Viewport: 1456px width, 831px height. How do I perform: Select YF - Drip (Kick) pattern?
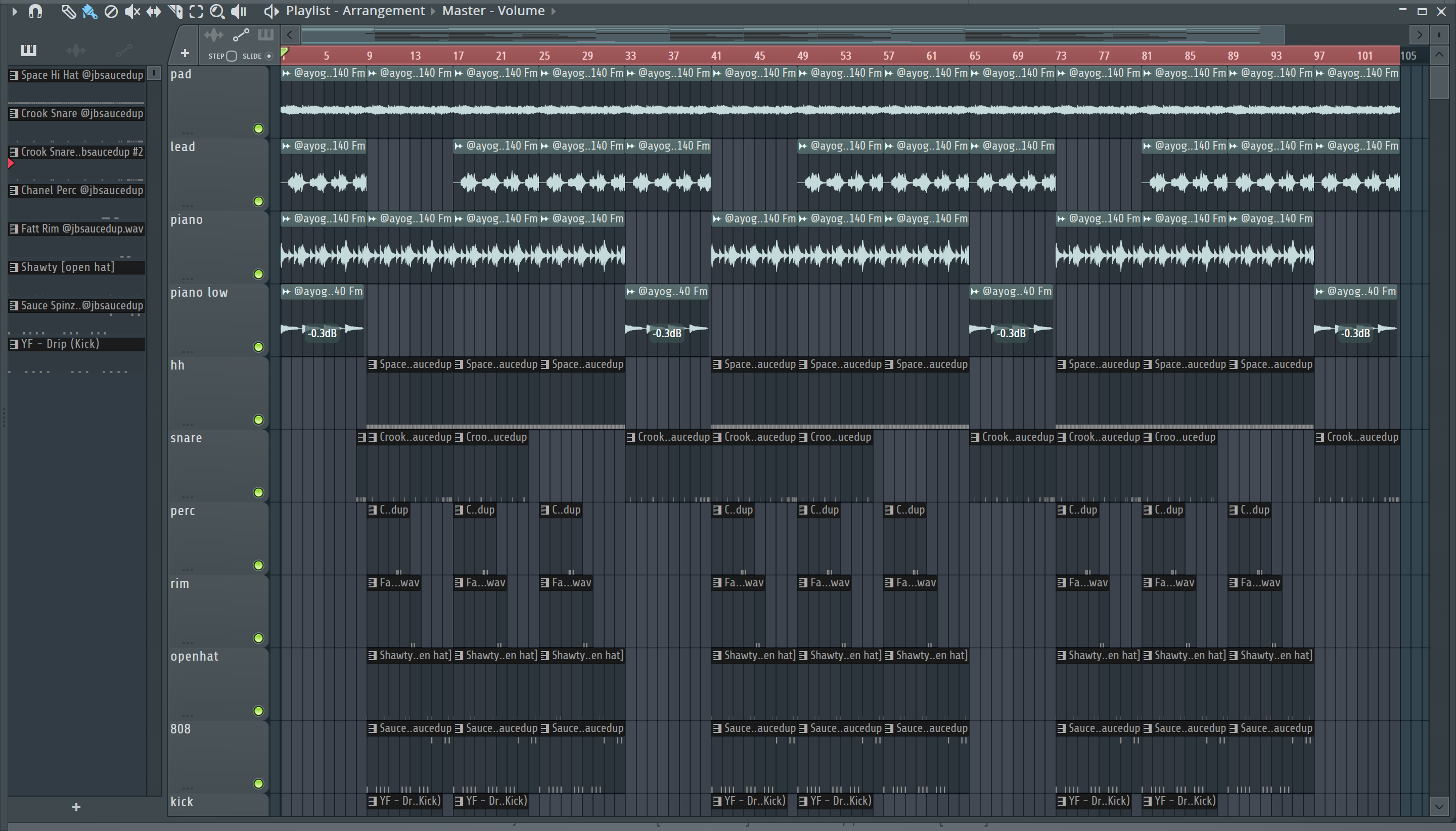pos(76,344)
